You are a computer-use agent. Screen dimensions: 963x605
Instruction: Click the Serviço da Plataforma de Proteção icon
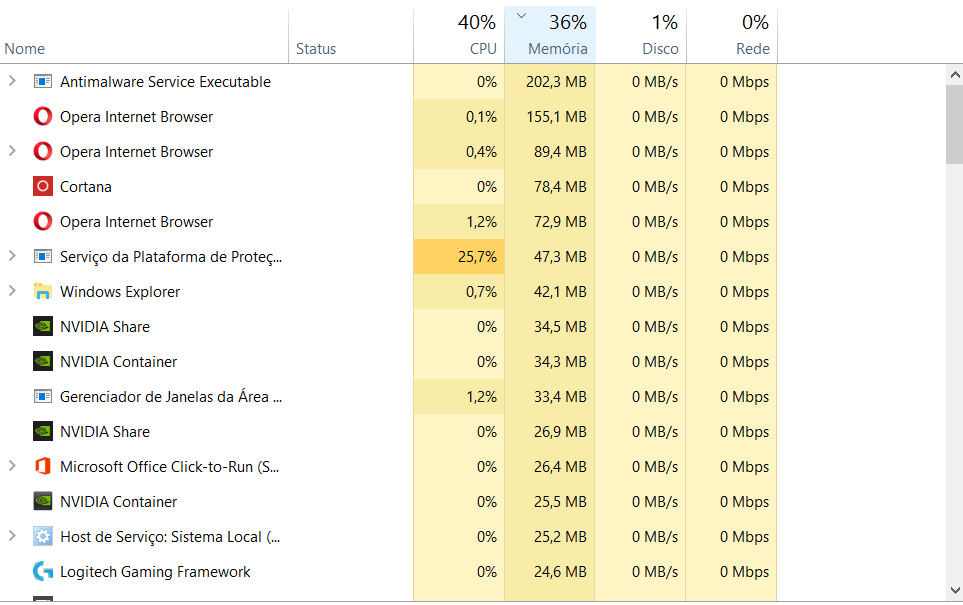[42, 257]
